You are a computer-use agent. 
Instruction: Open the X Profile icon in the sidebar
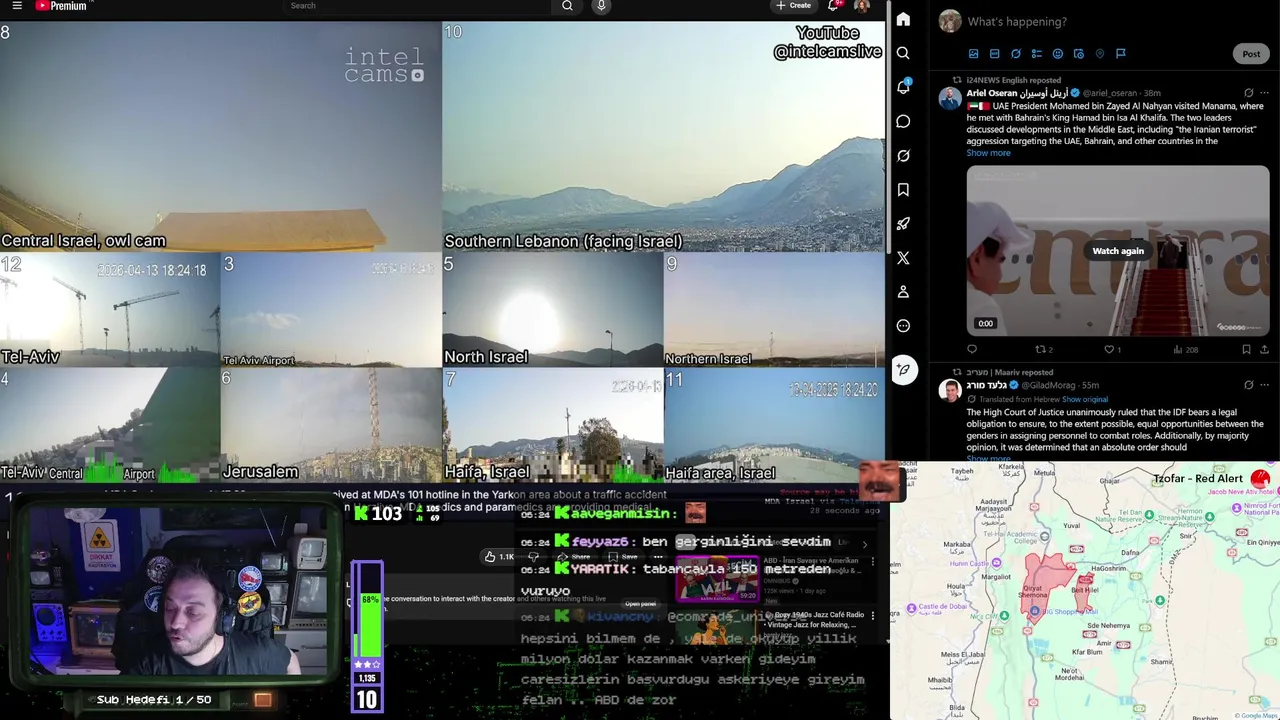tap(903, 291)
